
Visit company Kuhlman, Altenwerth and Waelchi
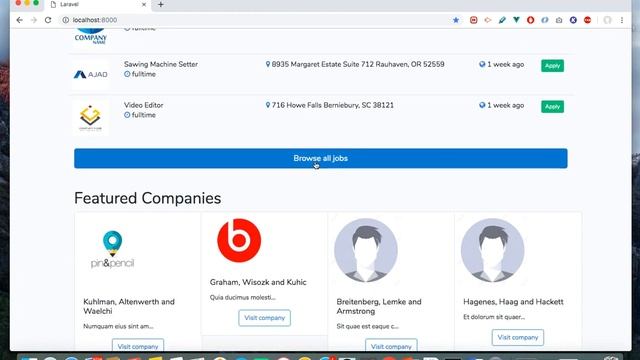138,345
